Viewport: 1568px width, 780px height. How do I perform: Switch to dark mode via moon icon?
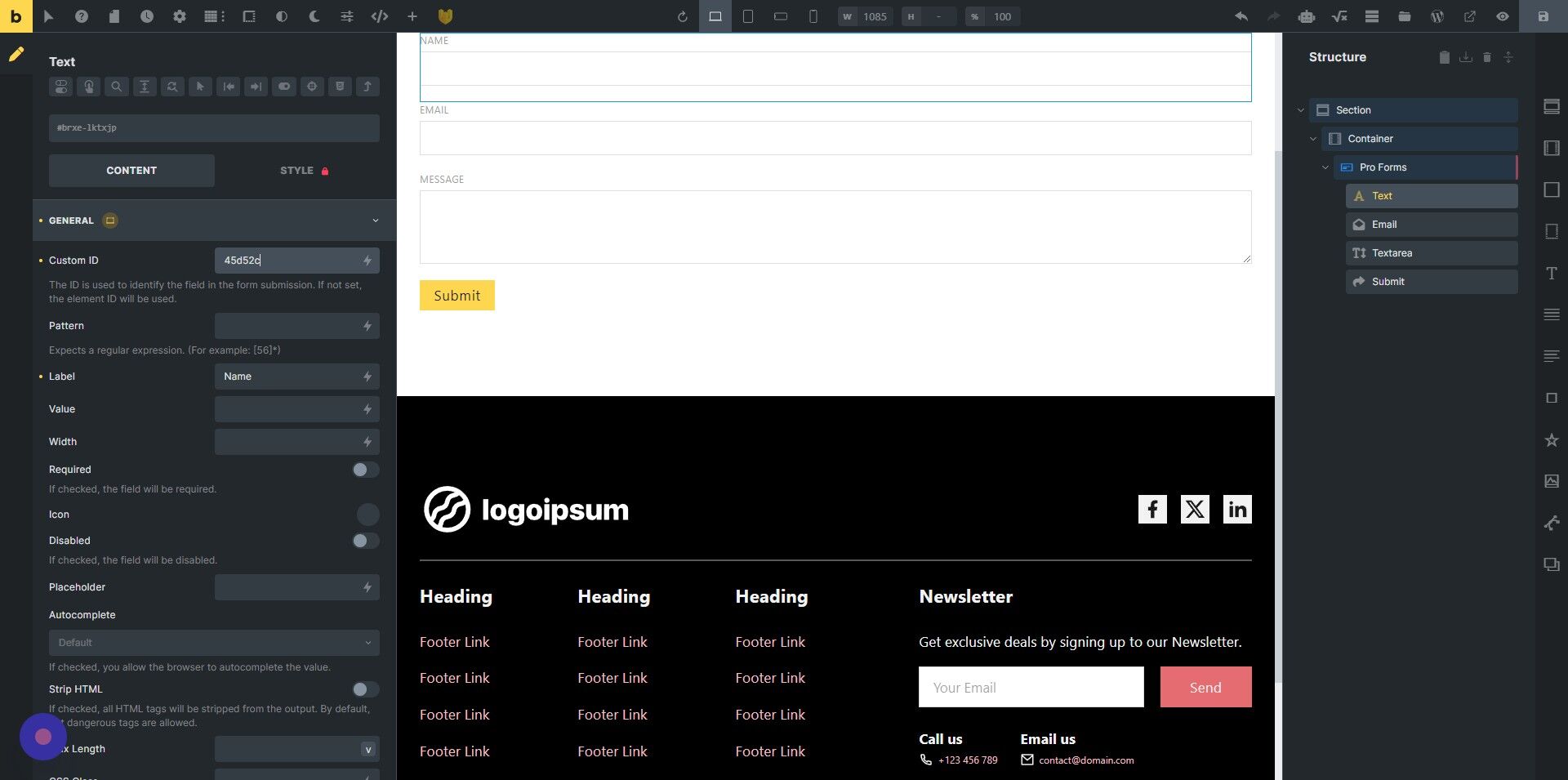[x=313, y=16]
